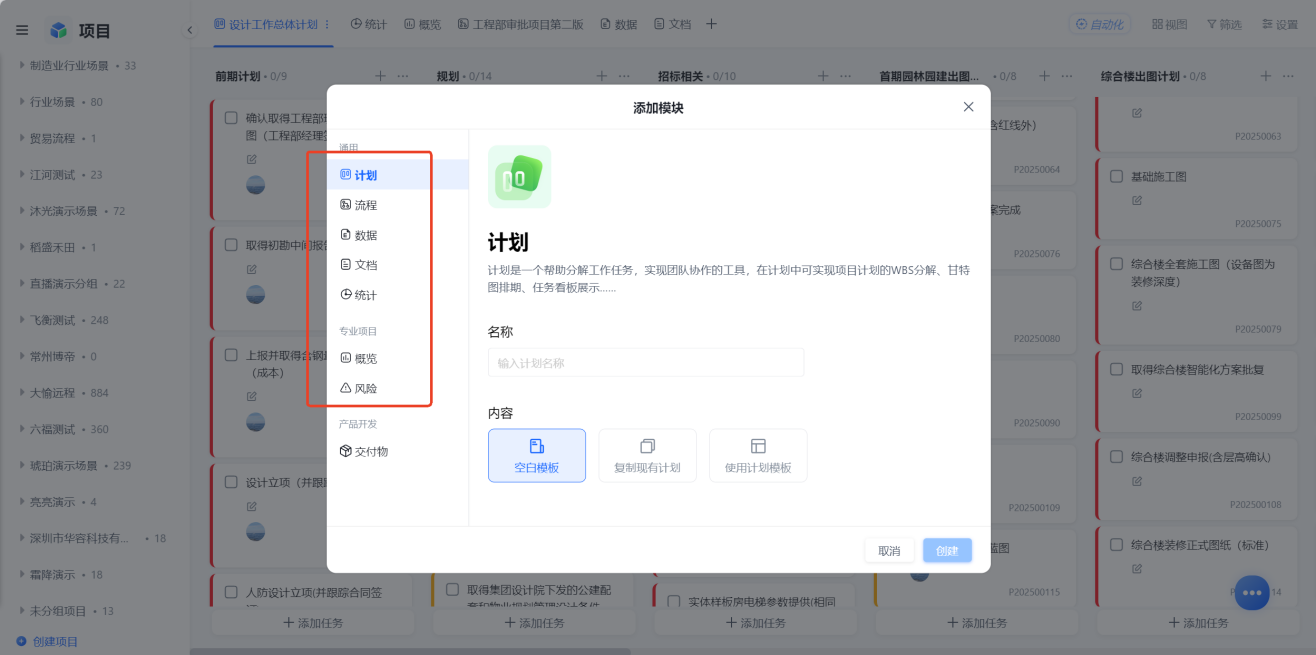
Task: Check the 人防设计立项 task checkbox
Action: point(231,593)
